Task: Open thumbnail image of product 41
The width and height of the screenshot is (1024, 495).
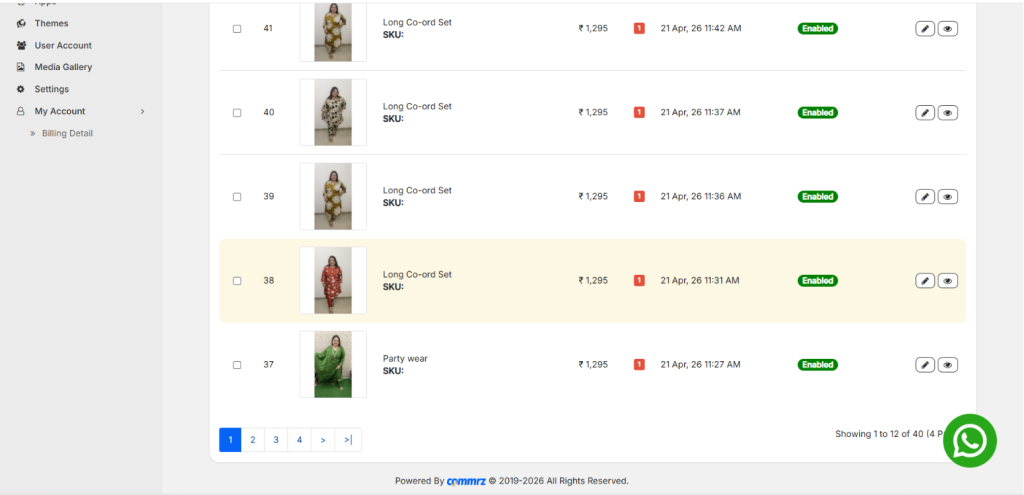Action: point(333,31)
